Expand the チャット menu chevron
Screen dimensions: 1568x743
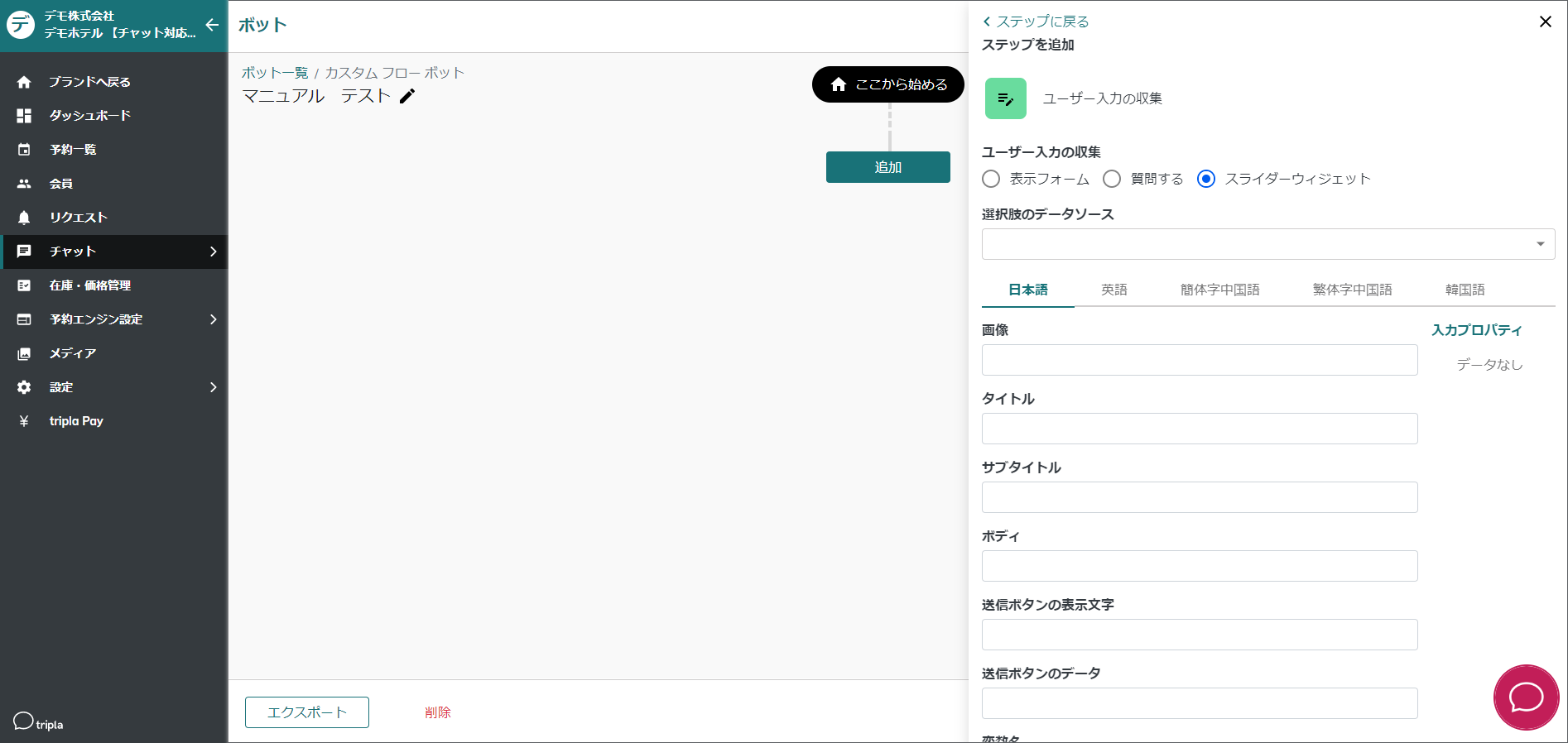coord(213,252)
